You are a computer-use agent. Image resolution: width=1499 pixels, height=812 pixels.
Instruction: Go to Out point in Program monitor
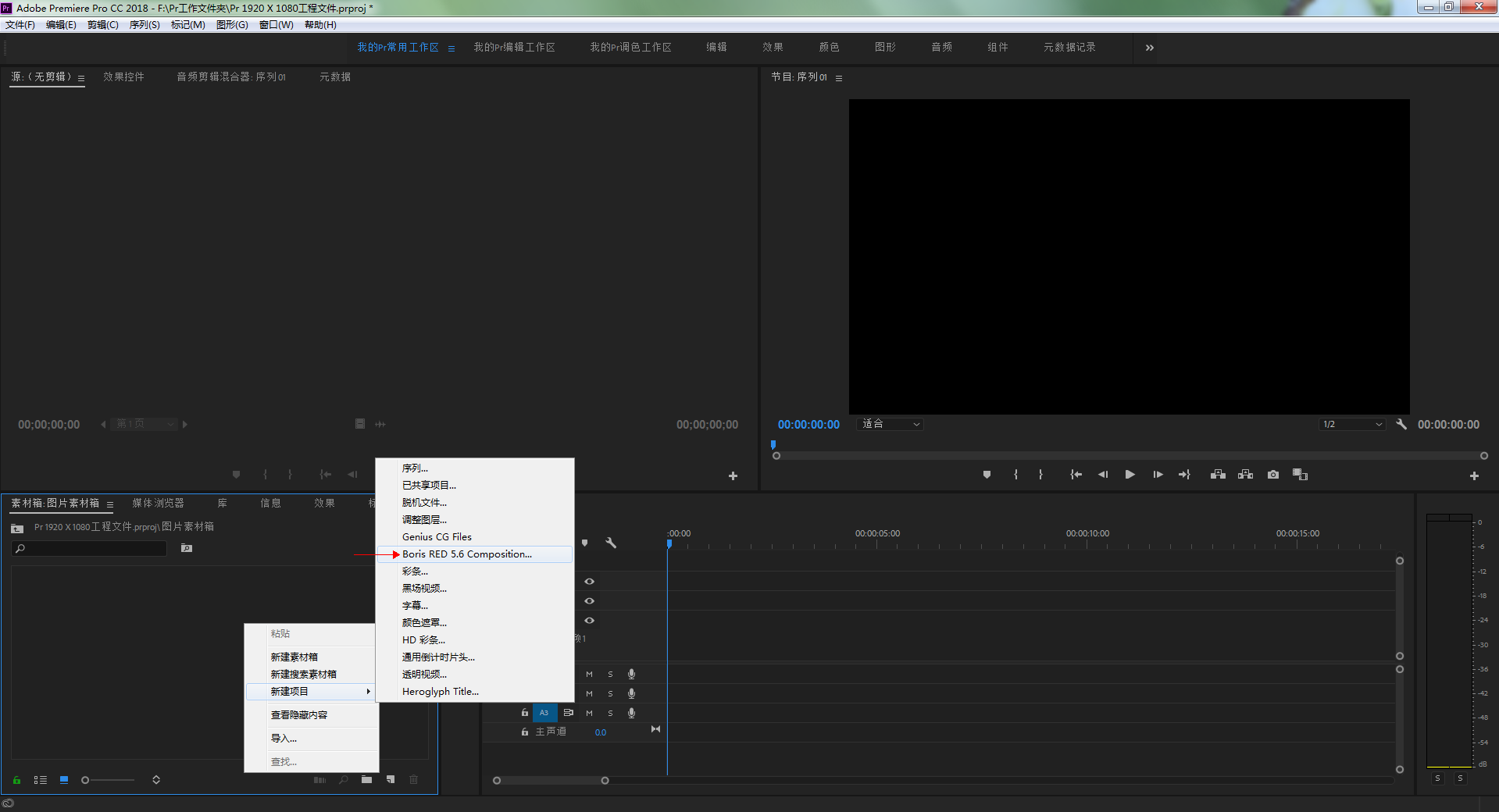point(1184,475)
